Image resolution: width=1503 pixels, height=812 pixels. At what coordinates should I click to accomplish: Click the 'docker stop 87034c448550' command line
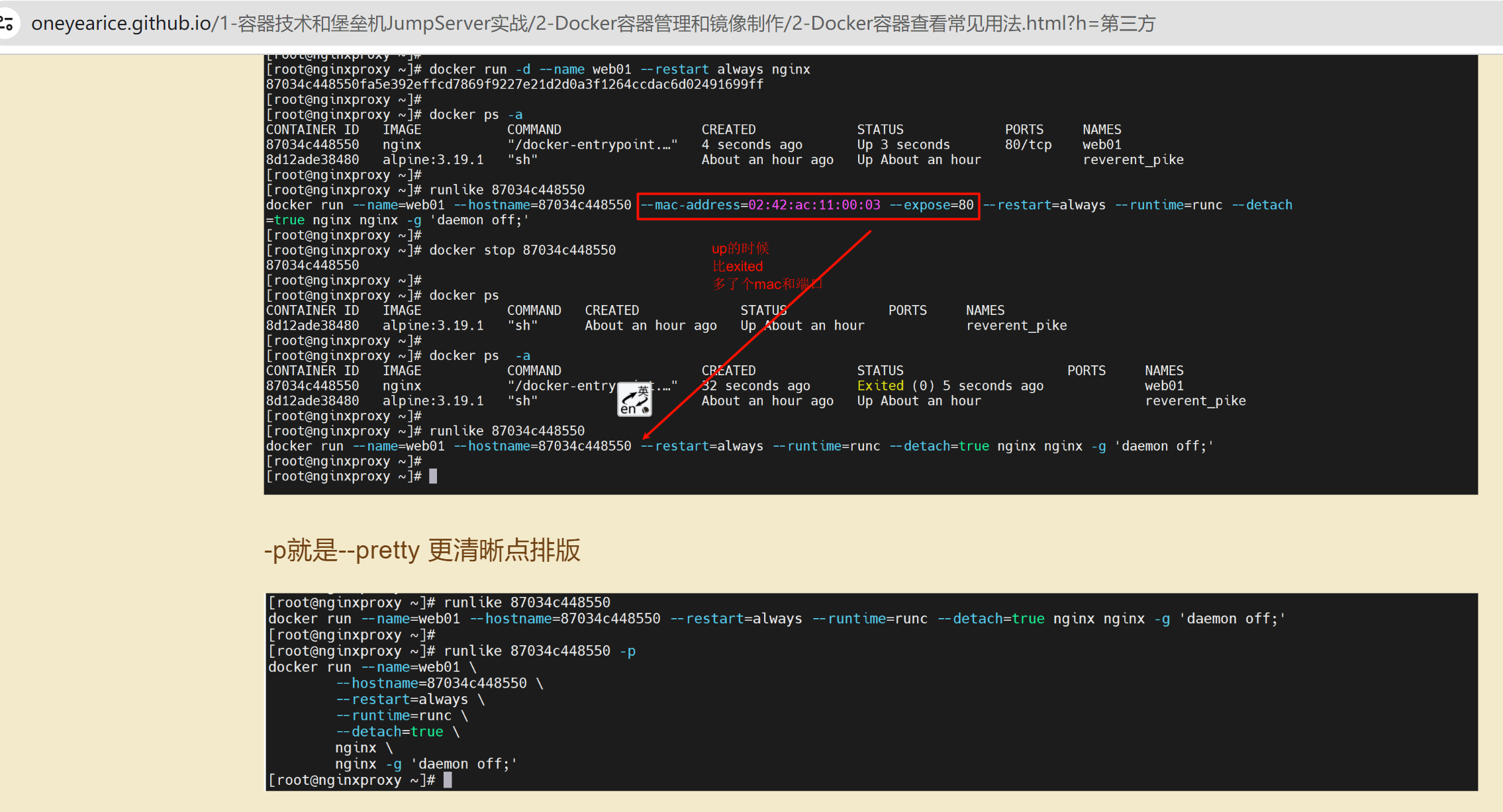click(x=522, y=250)
